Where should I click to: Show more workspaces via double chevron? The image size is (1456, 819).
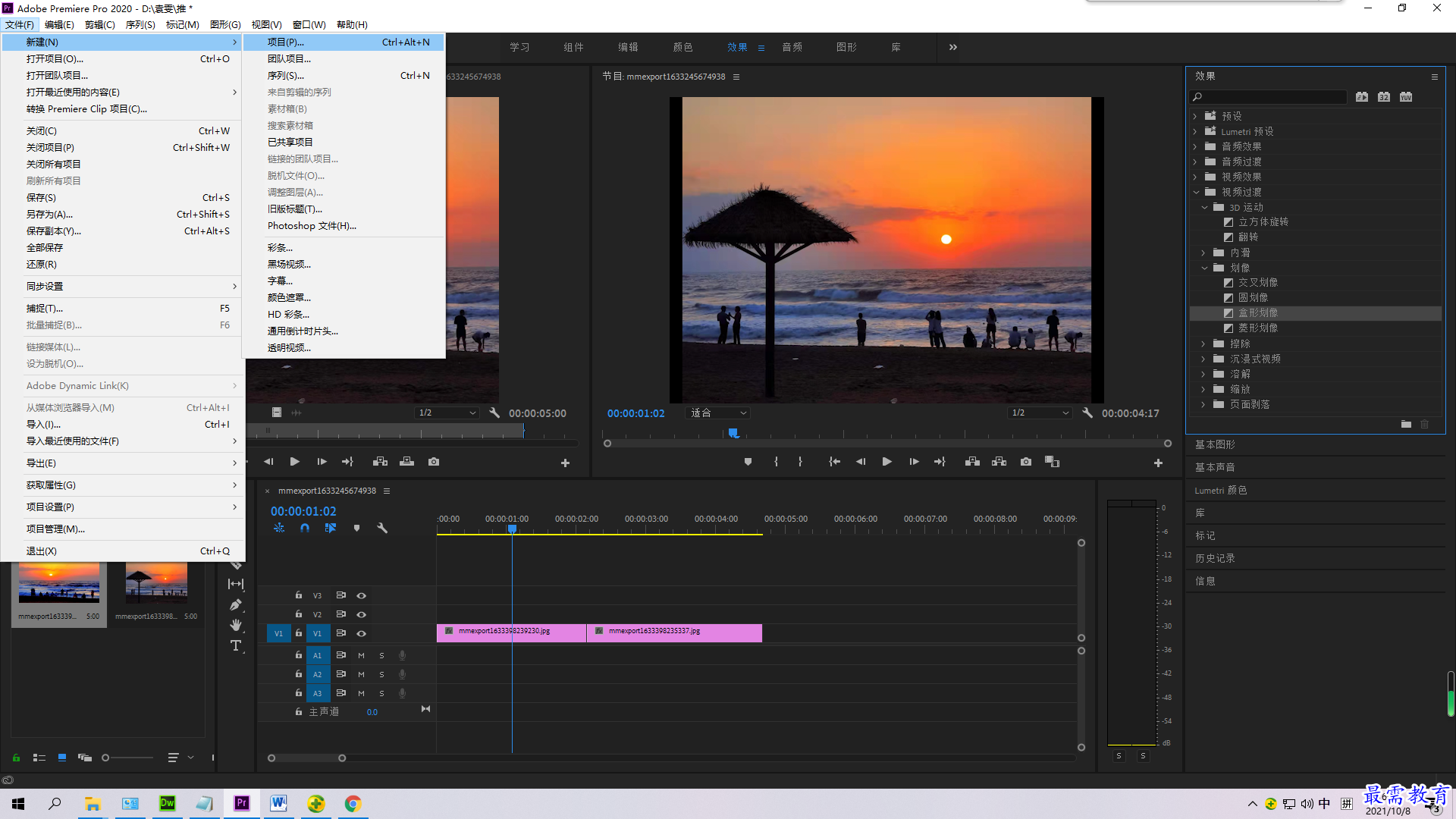click(953, 47)
